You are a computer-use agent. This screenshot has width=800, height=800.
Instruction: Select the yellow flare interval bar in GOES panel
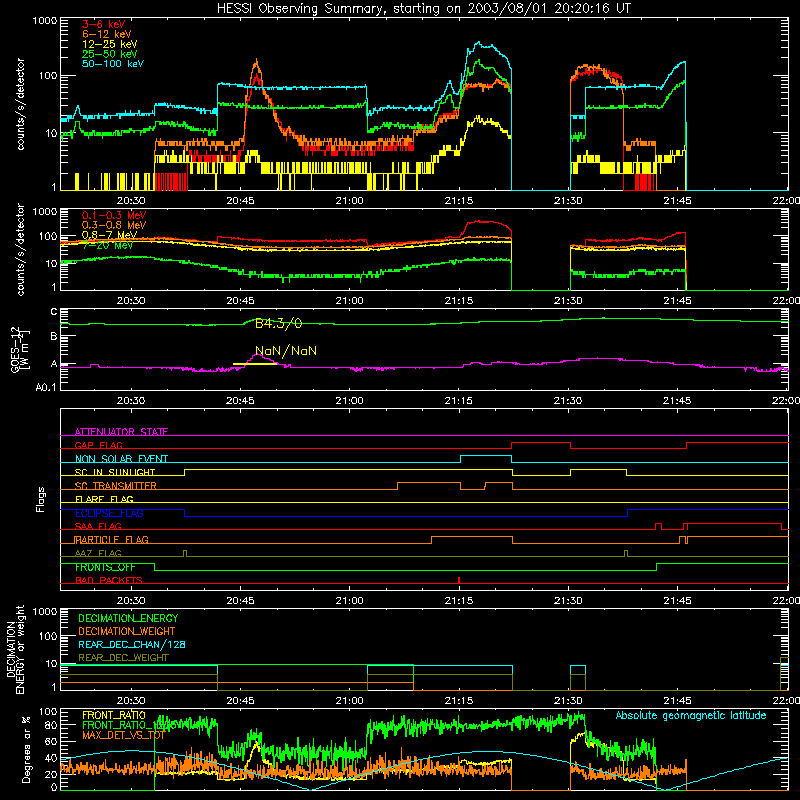coord(255,364)
